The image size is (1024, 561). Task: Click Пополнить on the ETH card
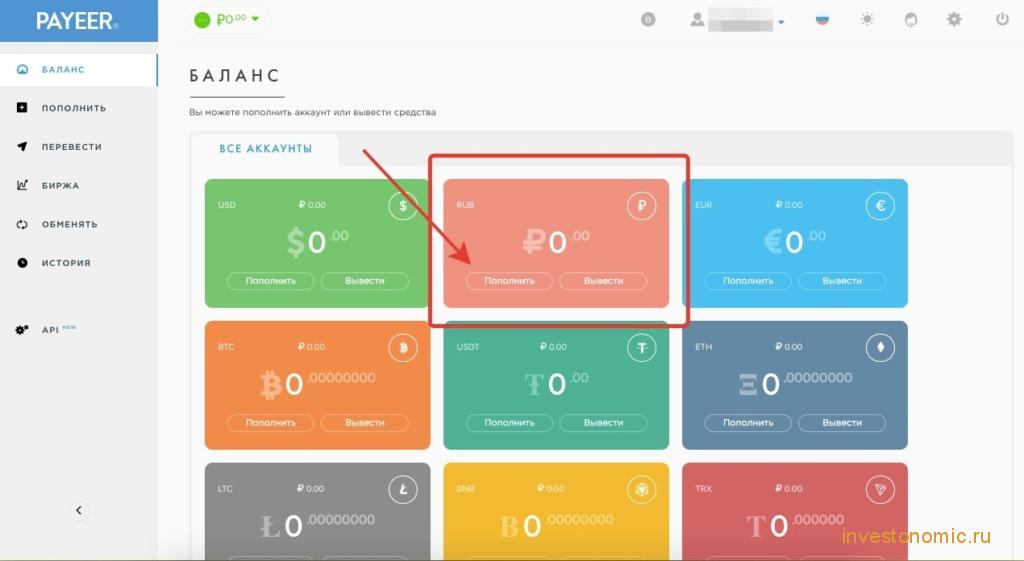(748, 423)
